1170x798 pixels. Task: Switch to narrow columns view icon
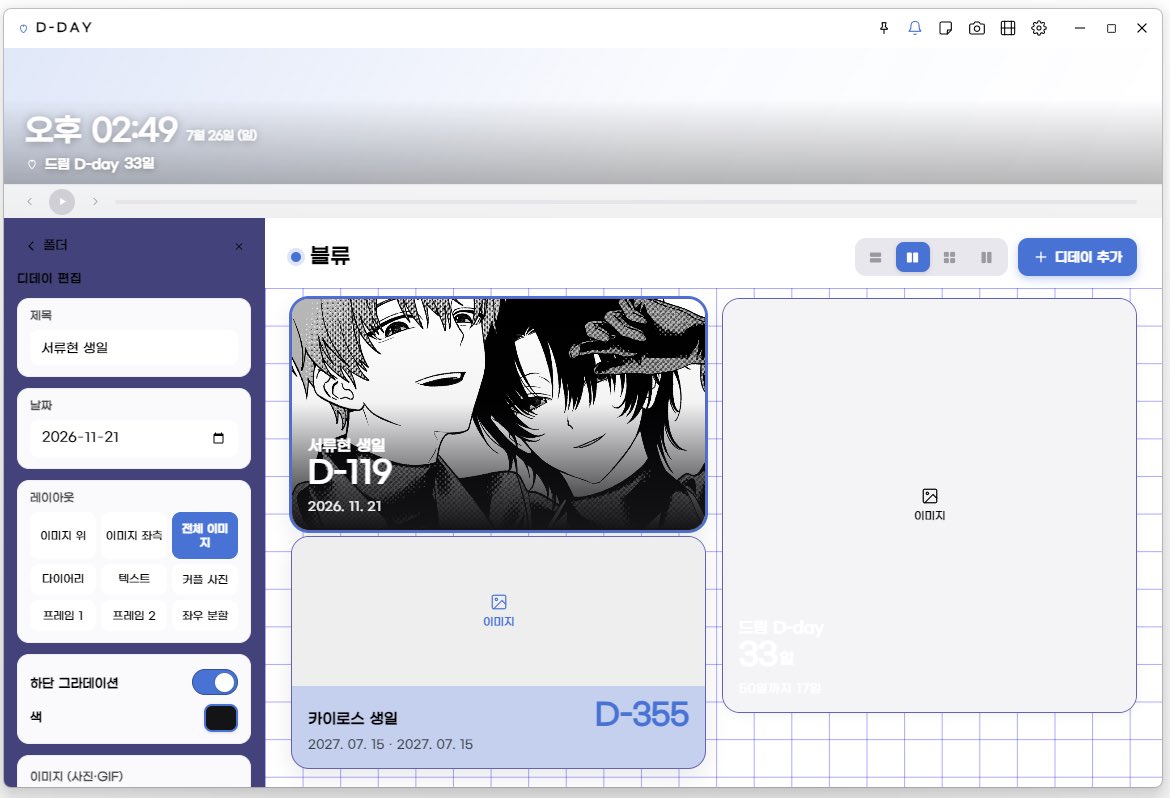pyautogui.click(x=986, y=258)
